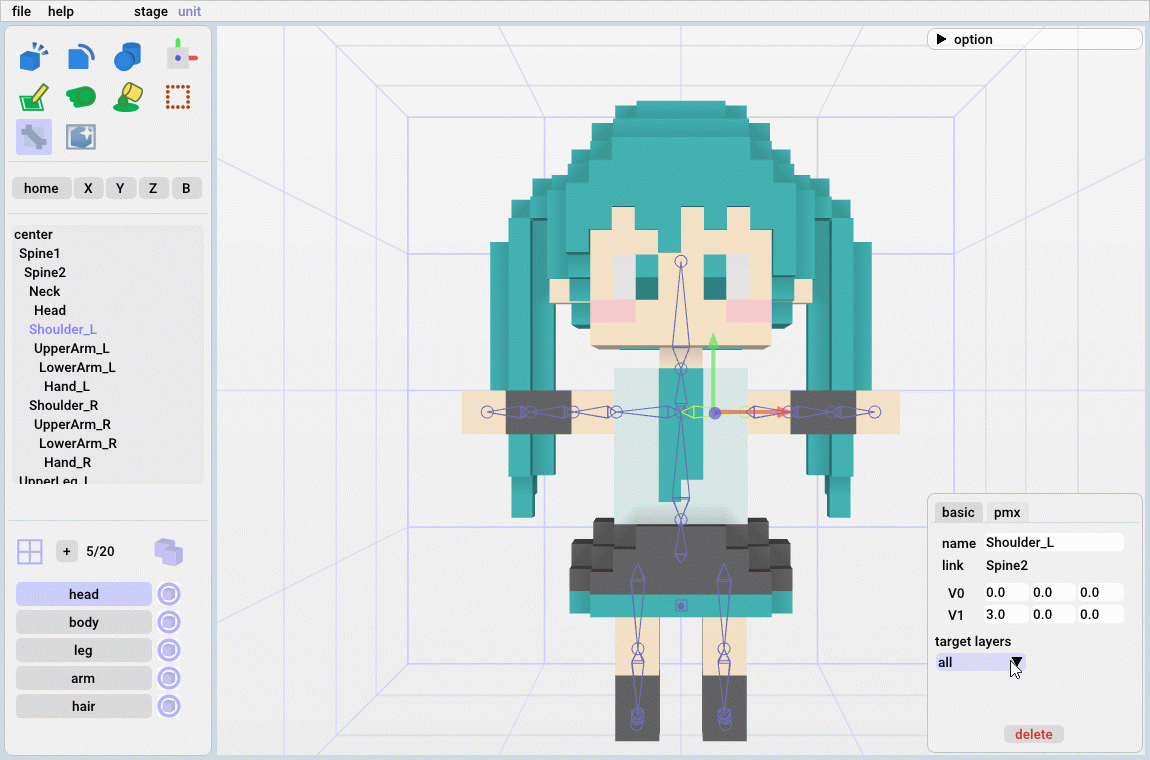Click the X axis view button
1150x760 pixels.
pos(88,189)
